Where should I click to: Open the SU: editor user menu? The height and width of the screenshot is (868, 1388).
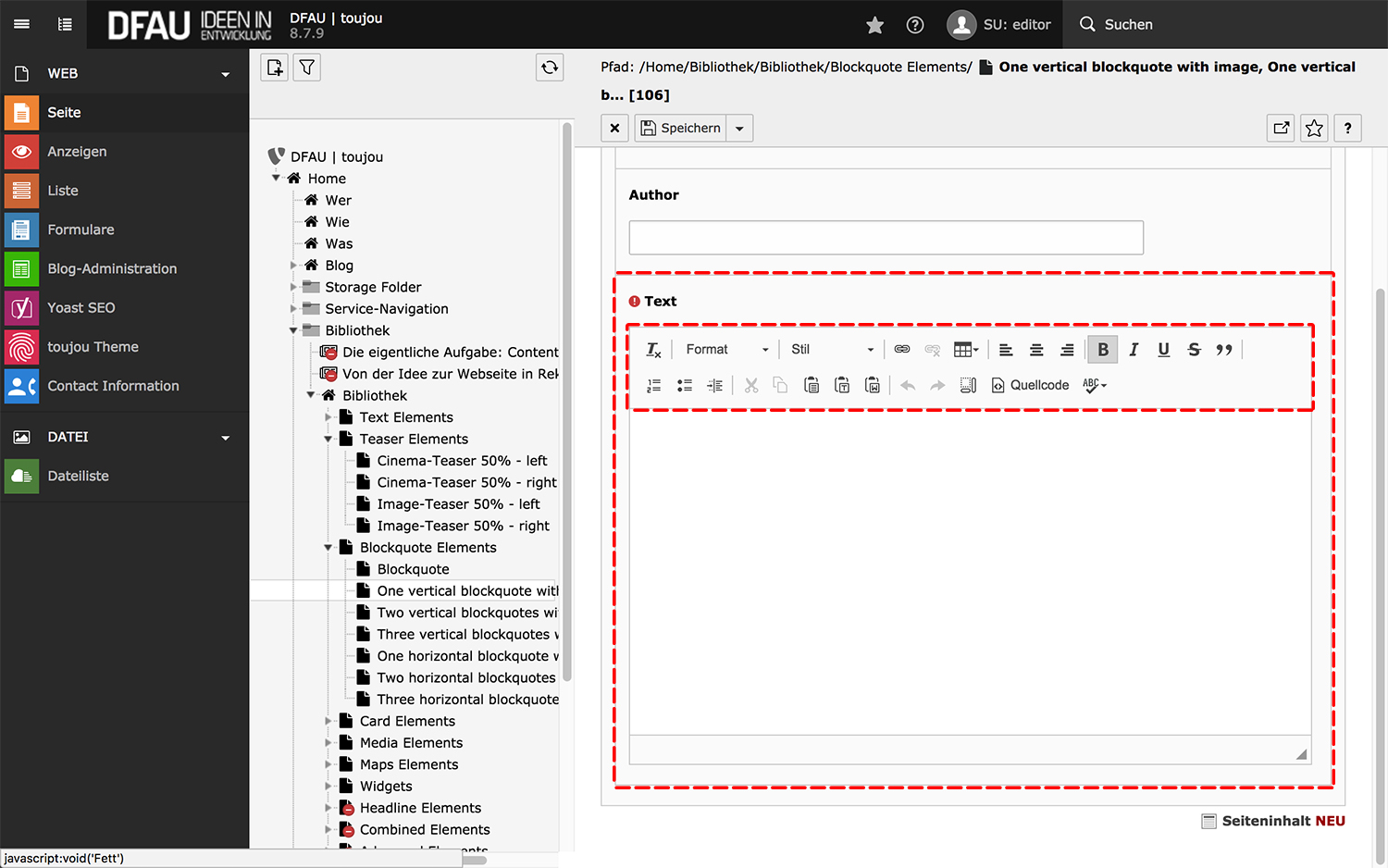(x=999, y=25)
